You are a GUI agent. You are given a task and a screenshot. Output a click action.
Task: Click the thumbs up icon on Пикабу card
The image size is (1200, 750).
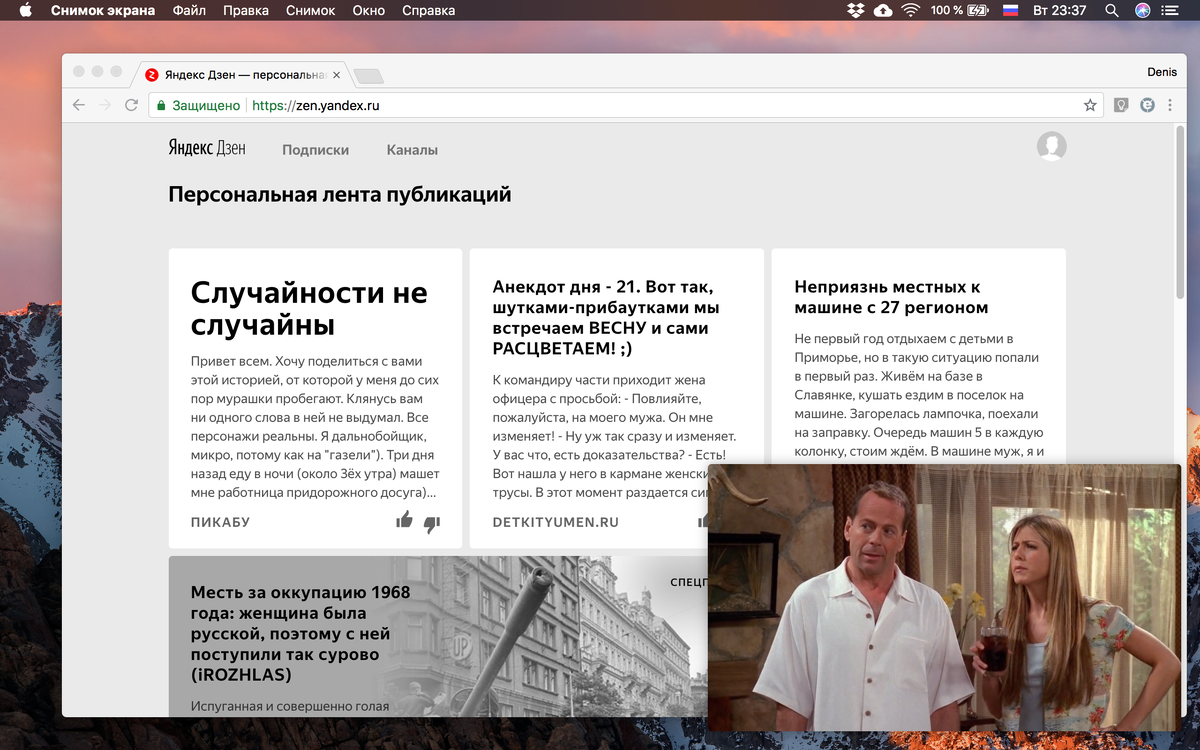[404, 520]
